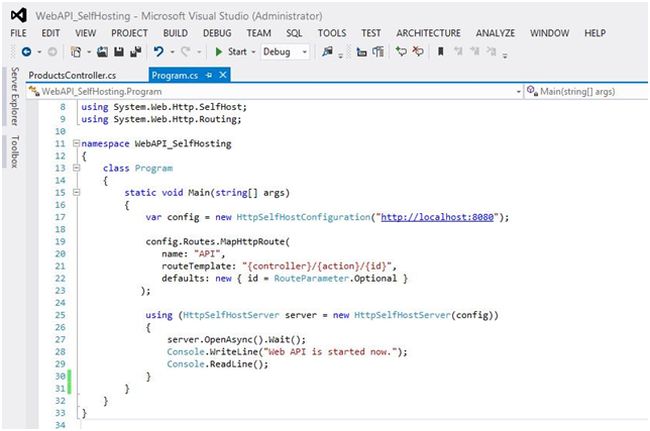Open the HELP menu
The image size is (650, 431).
click(595, 33)
